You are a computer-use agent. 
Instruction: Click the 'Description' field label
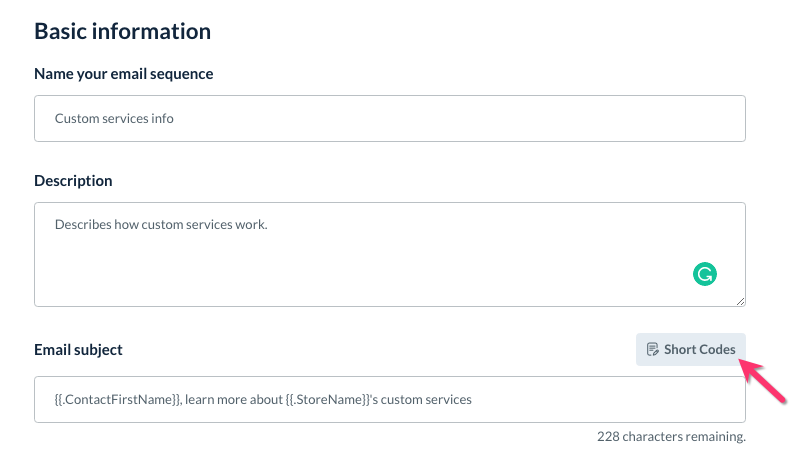73,181
